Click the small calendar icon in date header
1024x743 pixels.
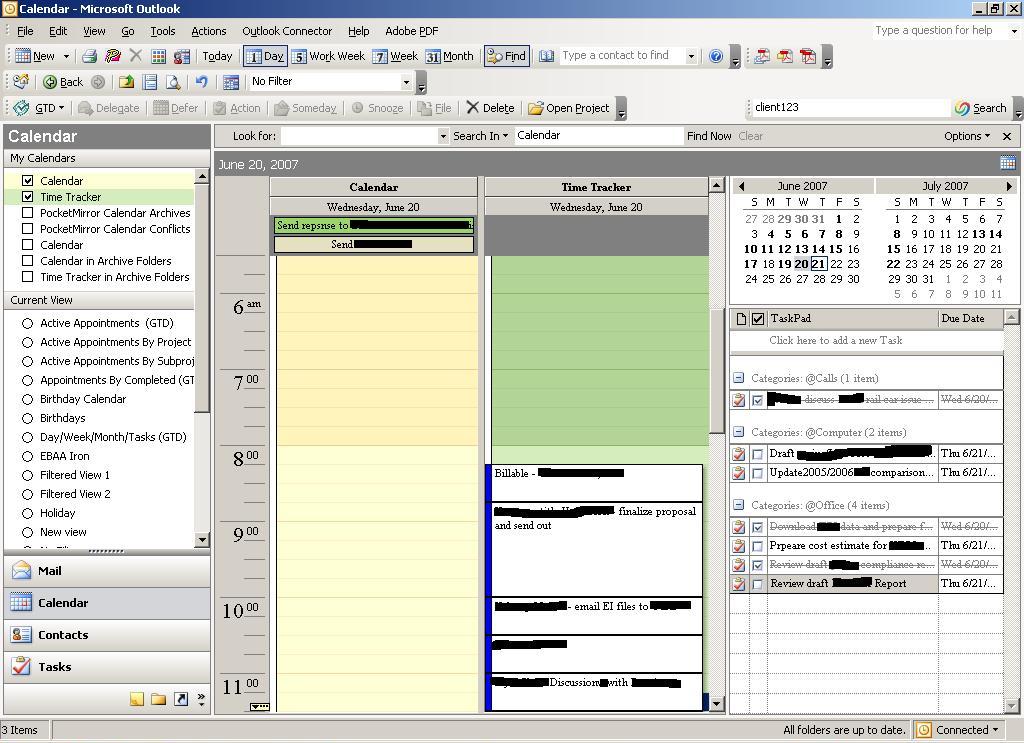pyautogui.click(x=1008, y=163)
